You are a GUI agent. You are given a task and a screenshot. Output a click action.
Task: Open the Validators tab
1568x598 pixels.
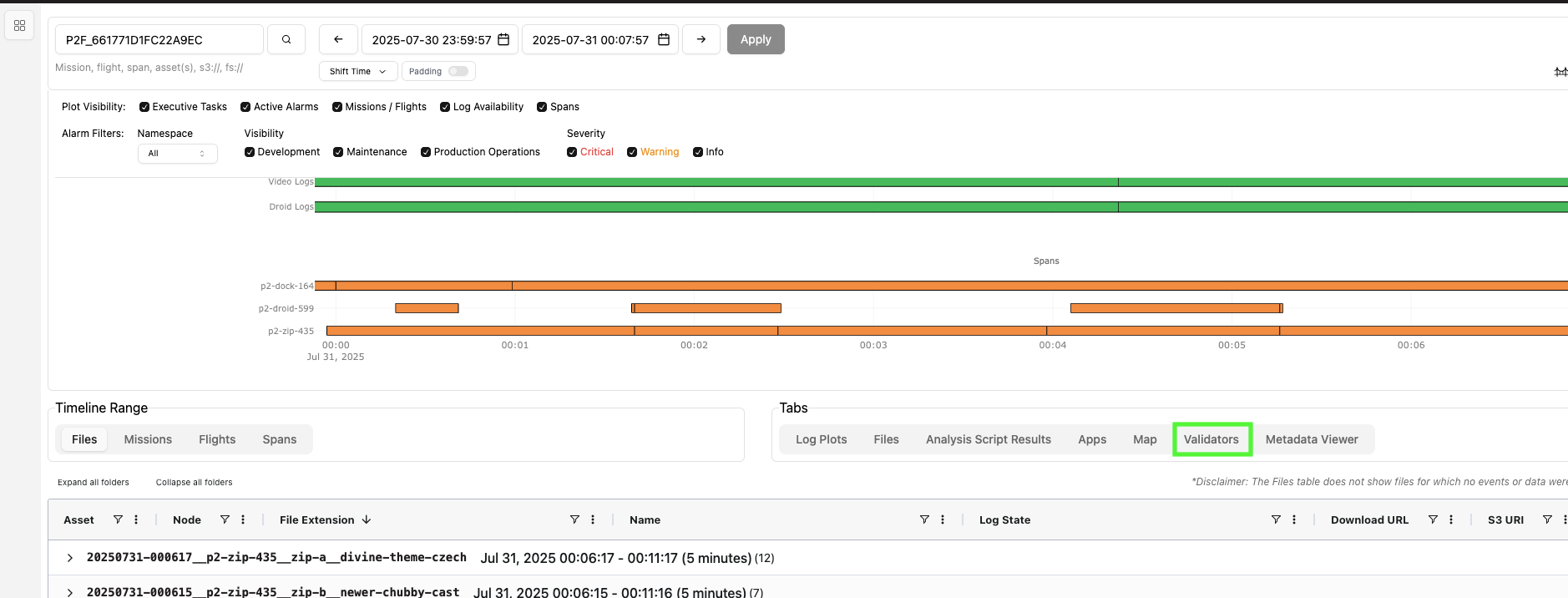pos(1211,439)
